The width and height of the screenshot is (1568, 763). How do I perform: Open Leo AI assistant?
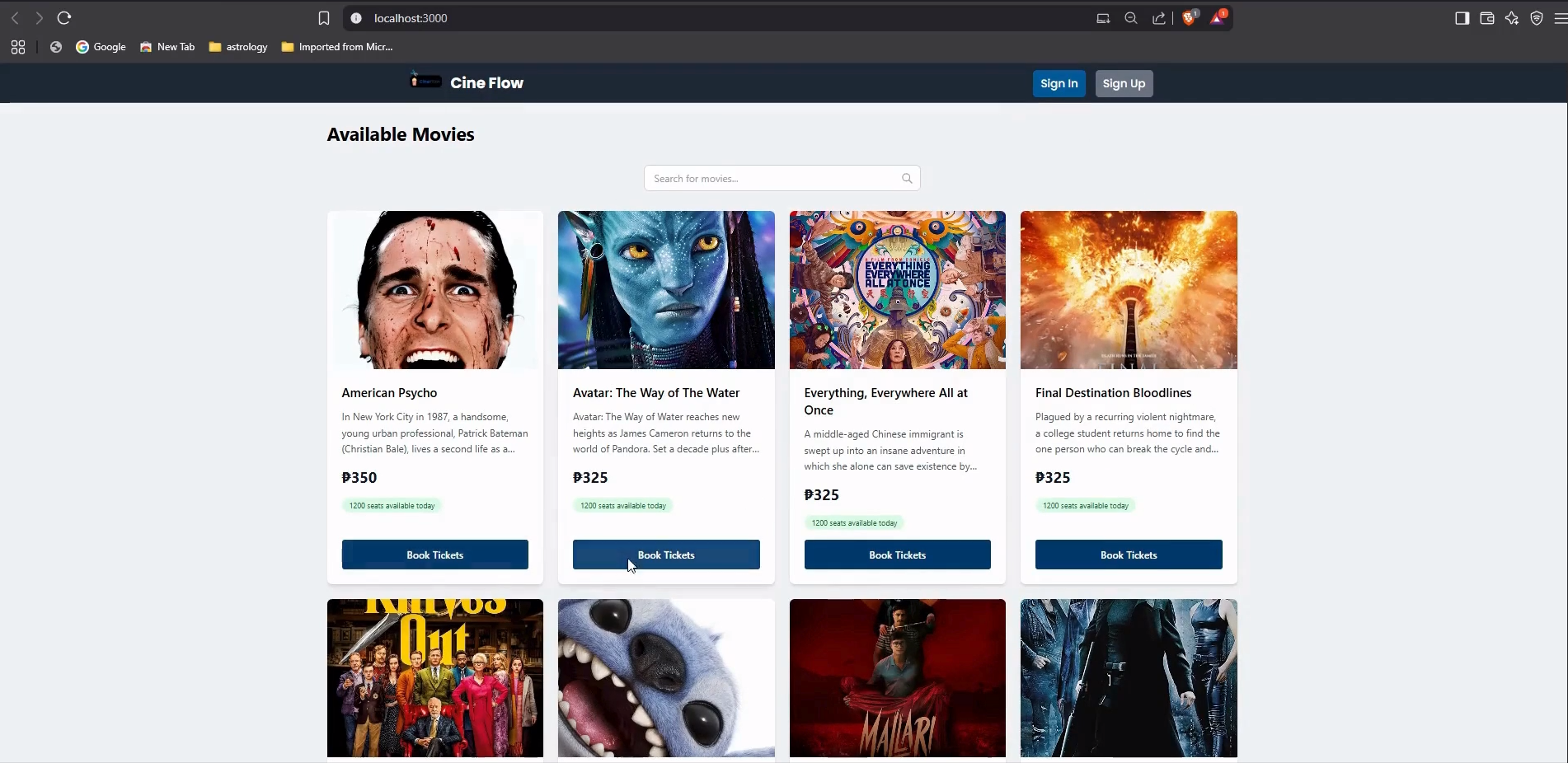point(1512,18)
